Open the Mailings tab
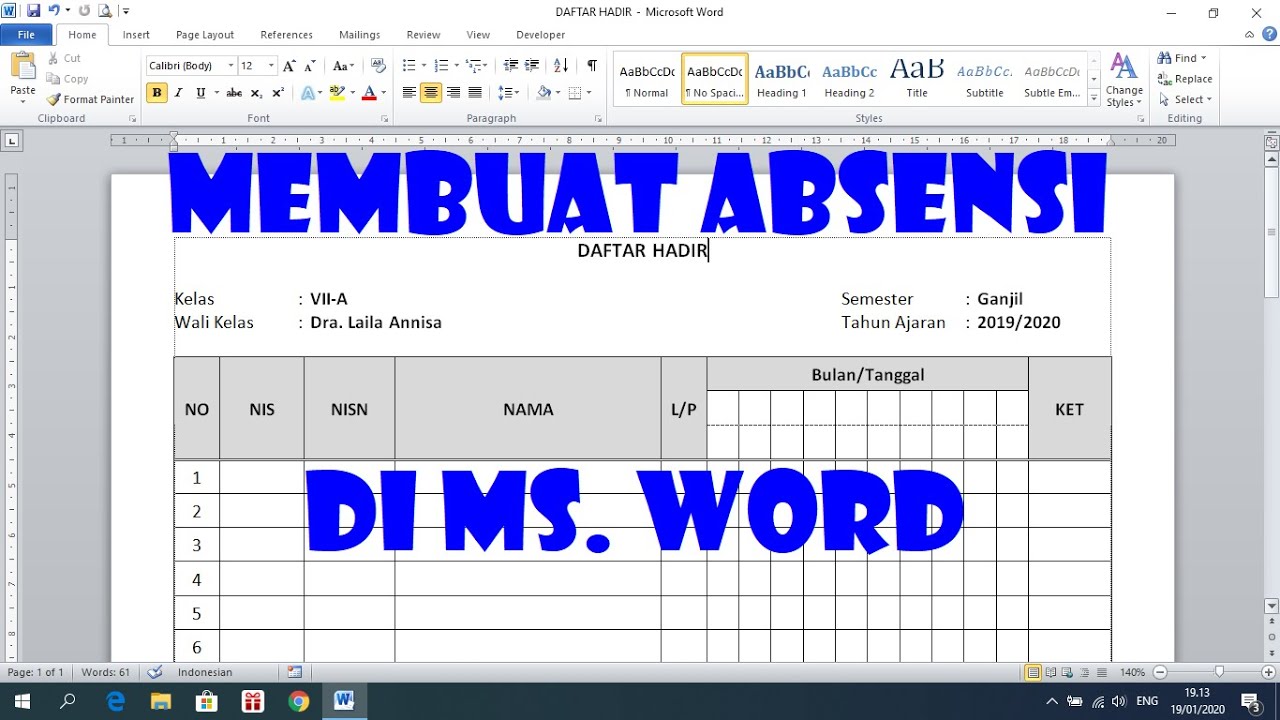This screenshot has height=720, width=1280. [x=359, y=34]
